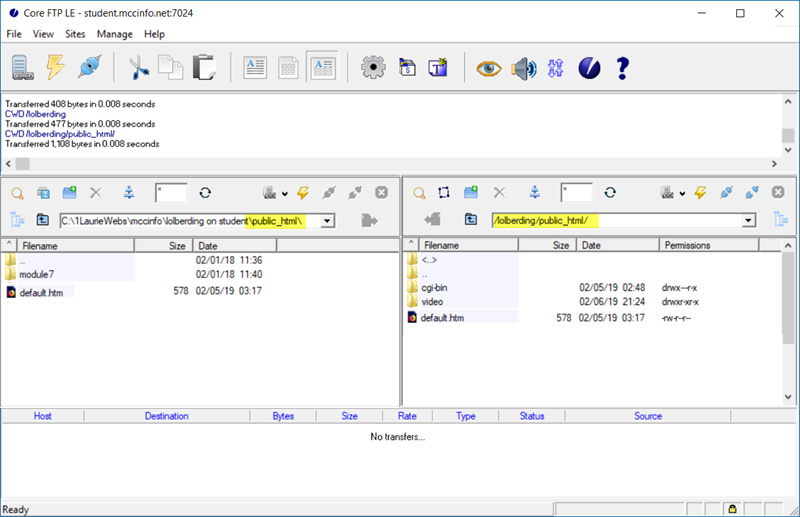Click the scheduler calendar icon
The height and width of the screenshot is (517, 800).
point(407,67)
